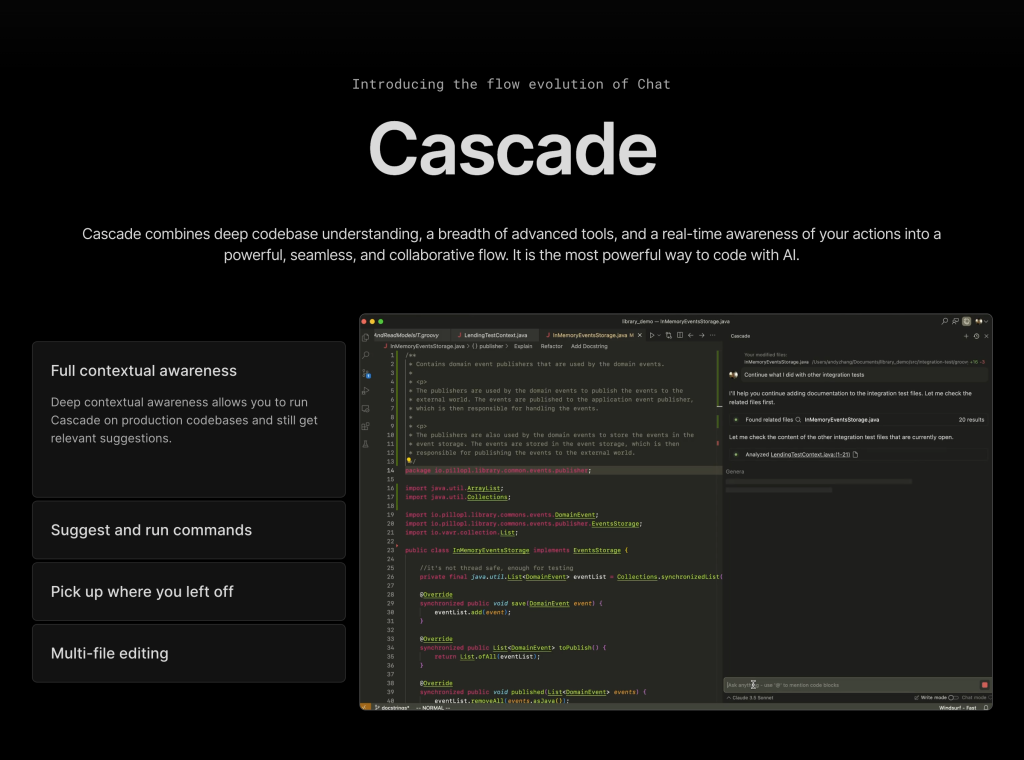
Task: Expand the Pick up where you left off card
Action: click(189, 592)
